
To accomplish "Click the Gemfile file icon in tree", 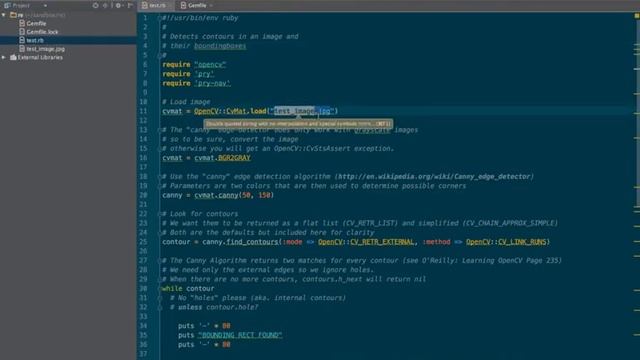I will pyautogui.click(x=22, y=23).
